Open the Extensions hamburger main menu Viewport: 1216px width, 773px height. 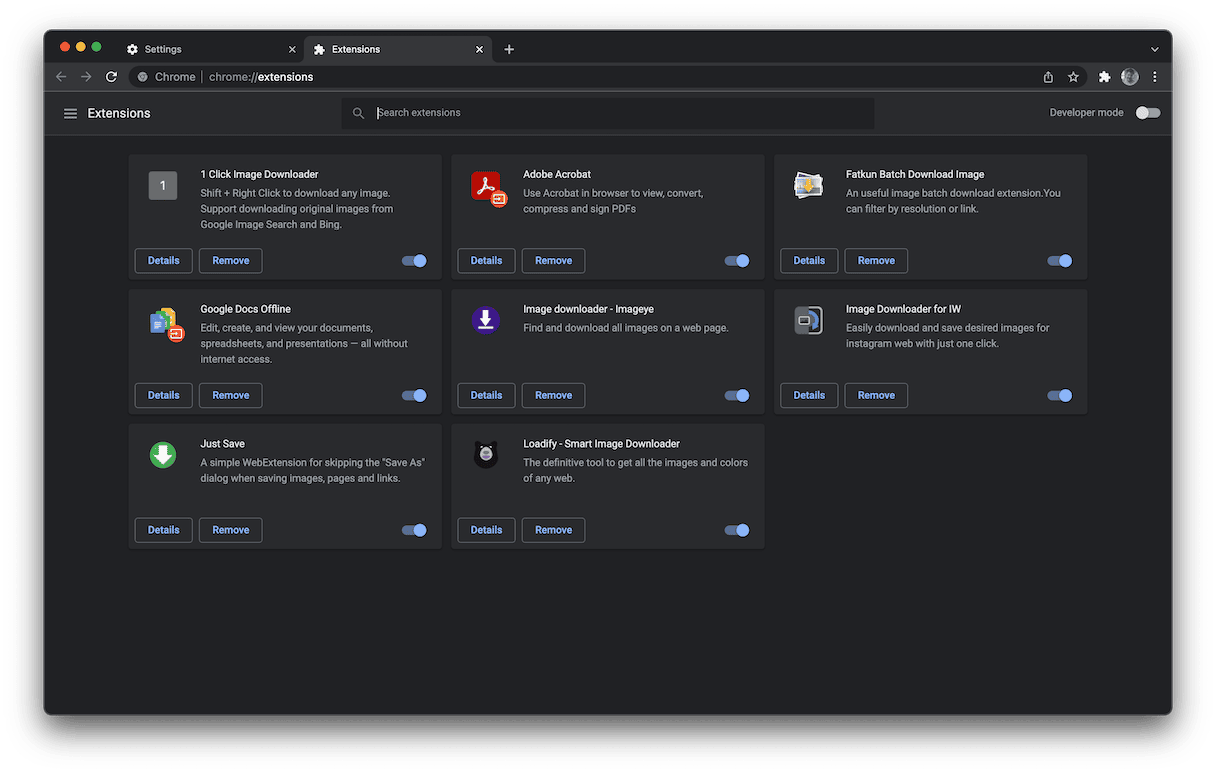point(70,113)
